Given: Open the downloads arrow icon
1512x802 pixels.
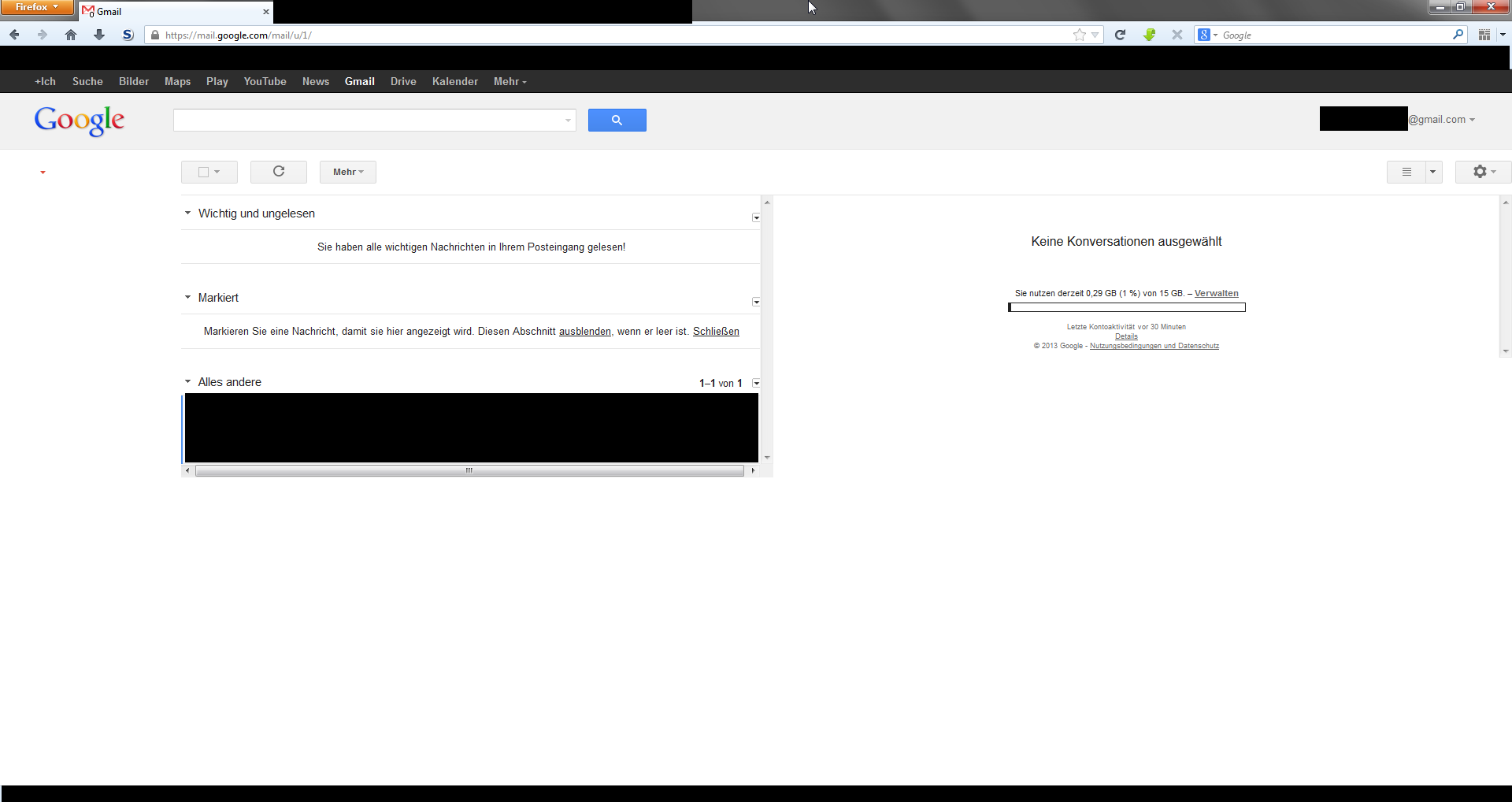Looking at the screenshot, I should (99, 35).
